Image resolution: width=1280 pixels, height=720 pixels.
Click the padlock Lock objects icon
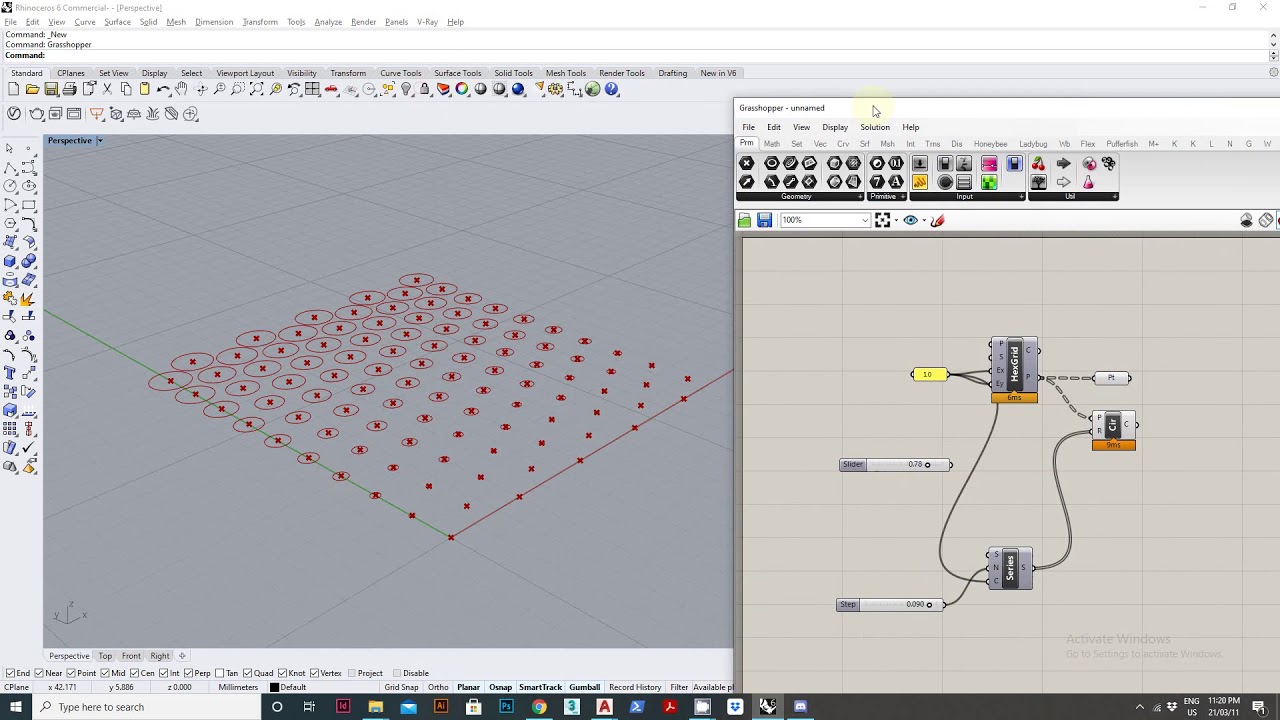[425, 89]
